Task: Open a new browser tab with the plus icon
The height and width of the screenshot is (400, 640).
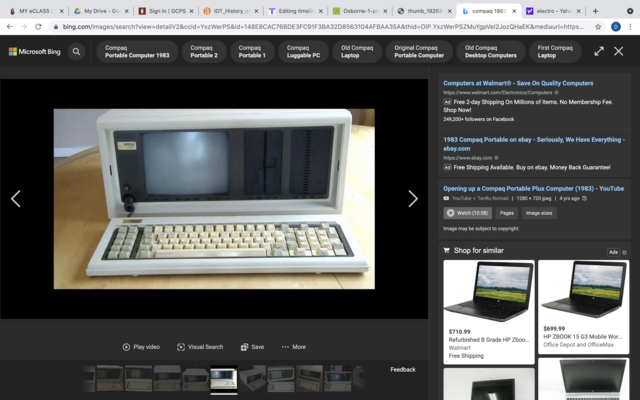Action: [596, 11]
